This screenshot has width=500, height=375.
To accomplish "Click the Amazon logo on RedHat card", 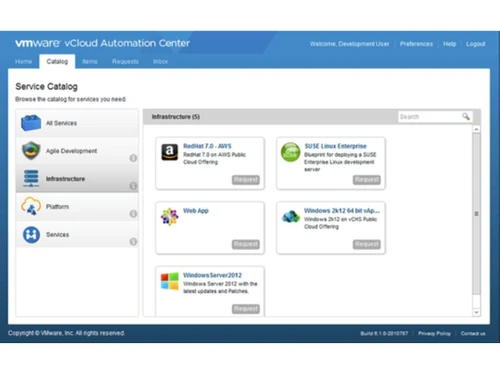I will [x=170, y=152].
